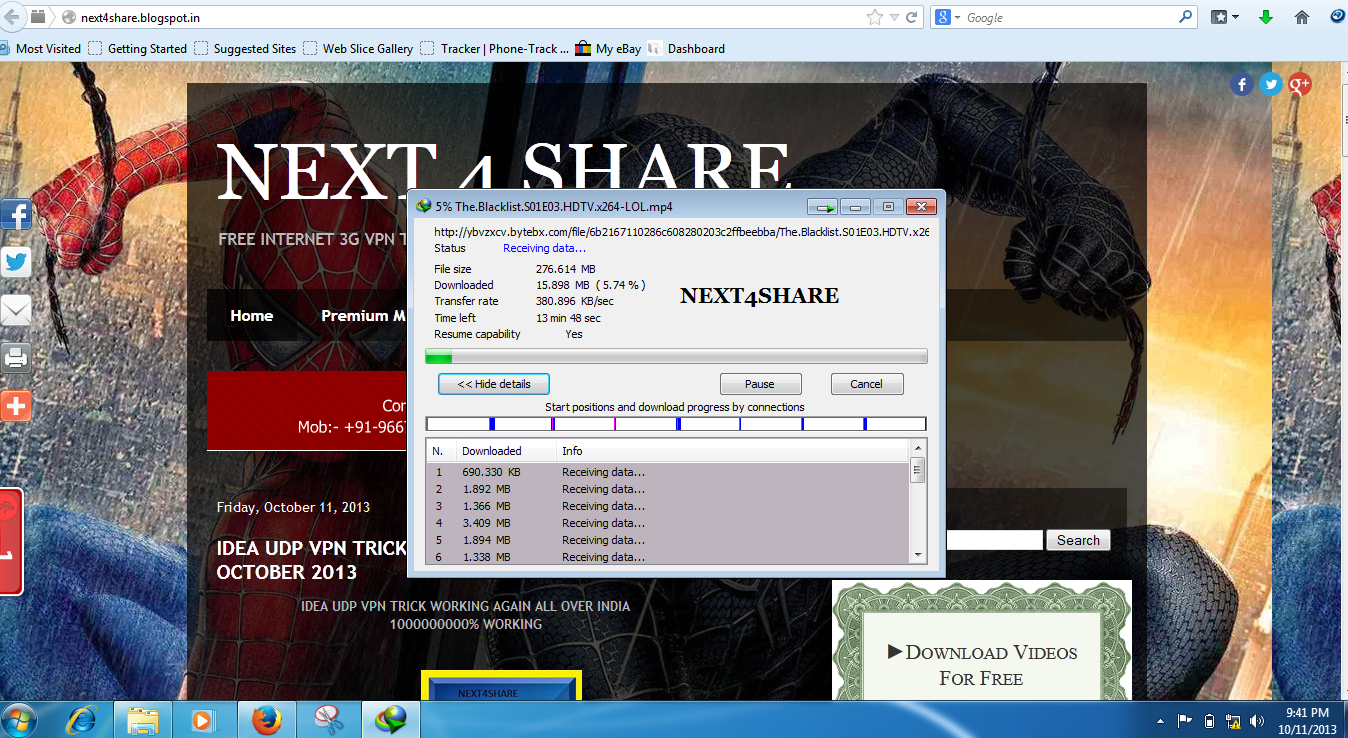This screenshot has height=738, width=1348.
Task: Open volume control in system tray
Action: (x=1257, y=720)
